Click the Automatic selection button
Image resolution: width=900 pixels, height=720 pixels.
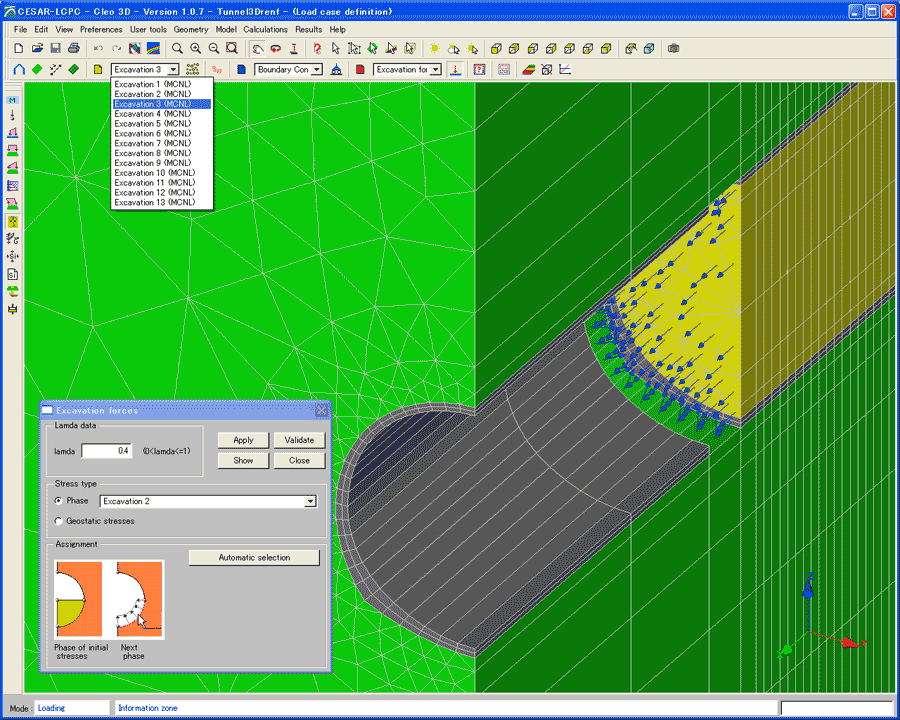pos(254,558)
